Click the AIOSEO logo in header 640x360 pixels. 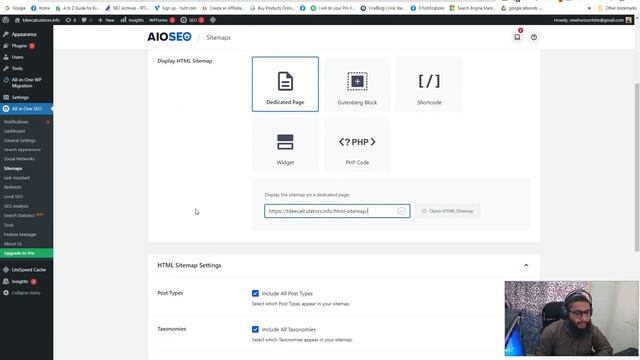169,37
